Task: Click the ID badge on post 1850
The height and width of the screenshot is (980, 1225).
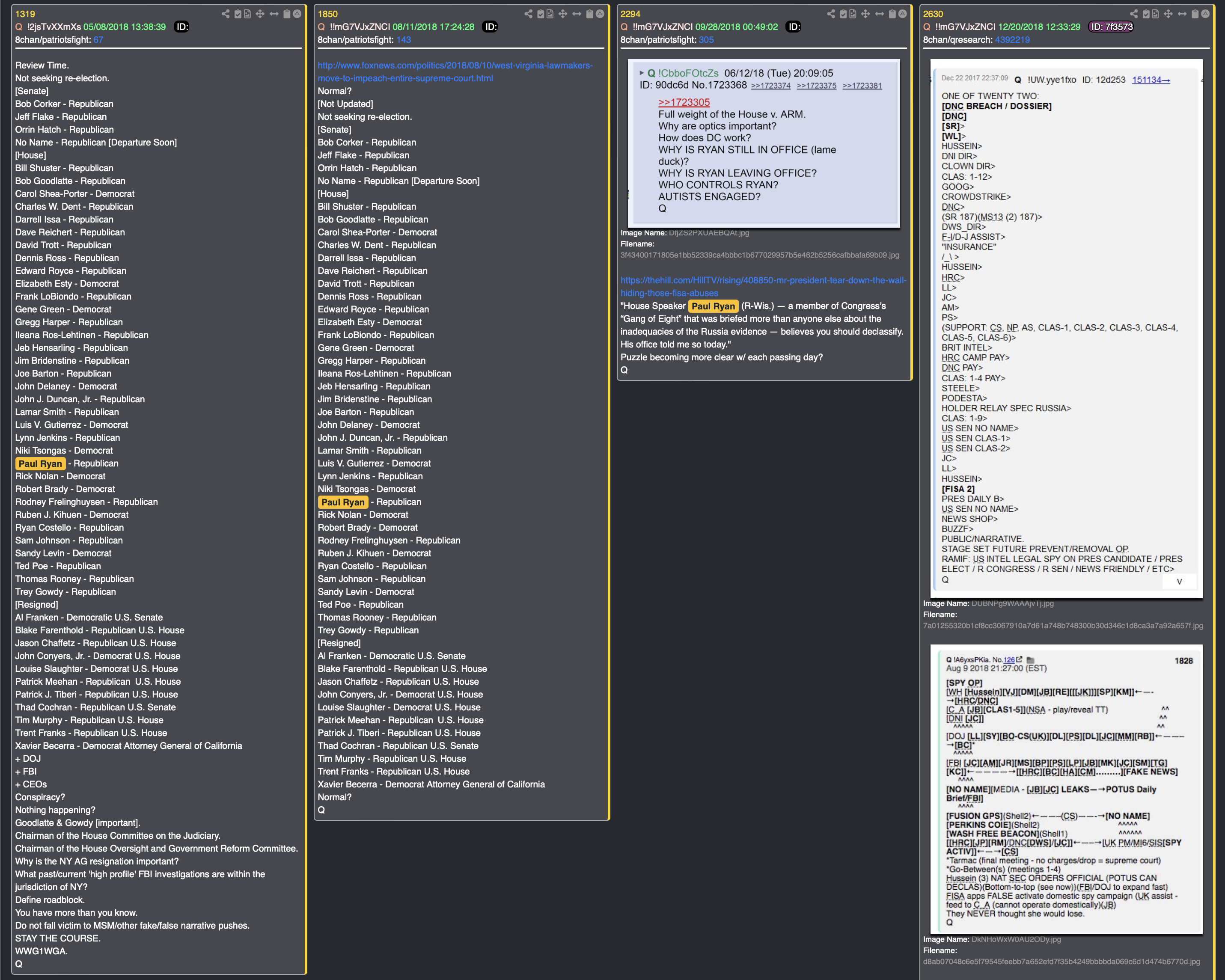Action: click(x=491, y=27)
